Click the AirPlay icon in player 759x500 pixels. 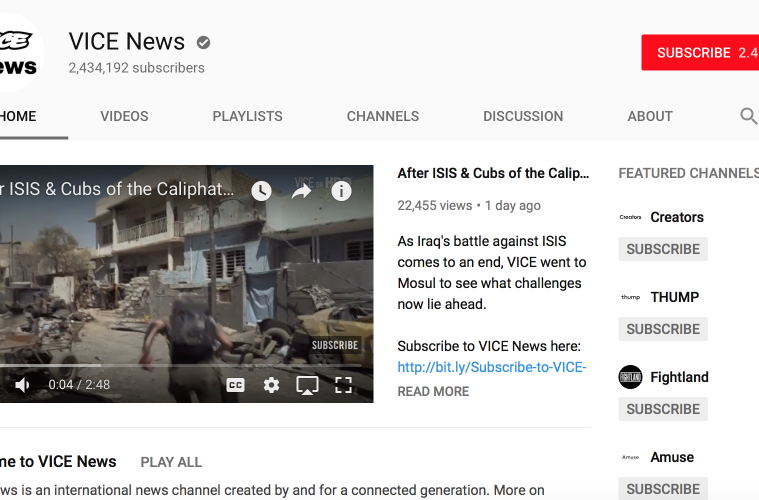click(307, 385)
